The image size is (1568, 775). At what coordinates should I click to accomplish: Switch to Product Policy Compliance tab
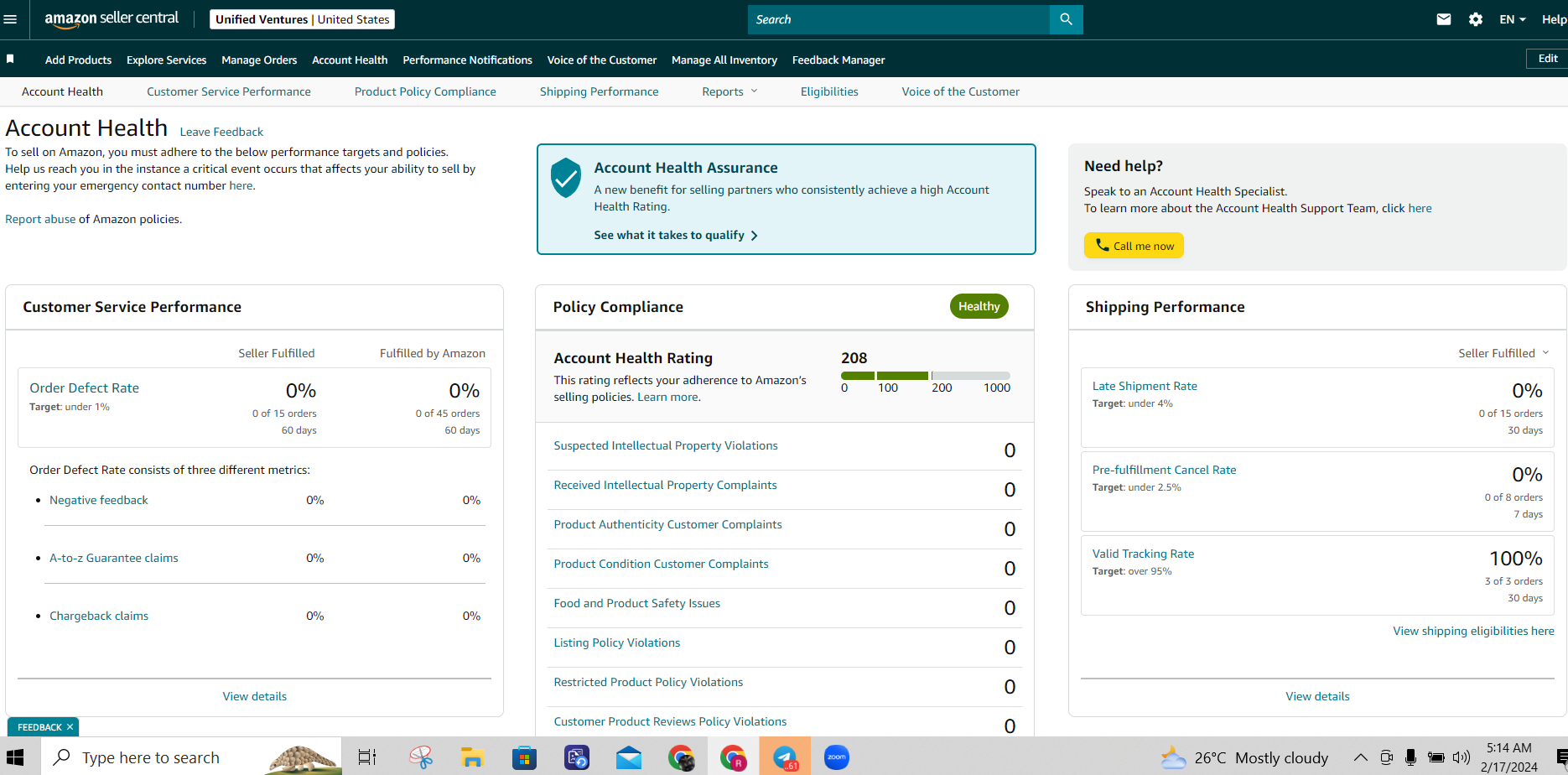pos(425,91)
